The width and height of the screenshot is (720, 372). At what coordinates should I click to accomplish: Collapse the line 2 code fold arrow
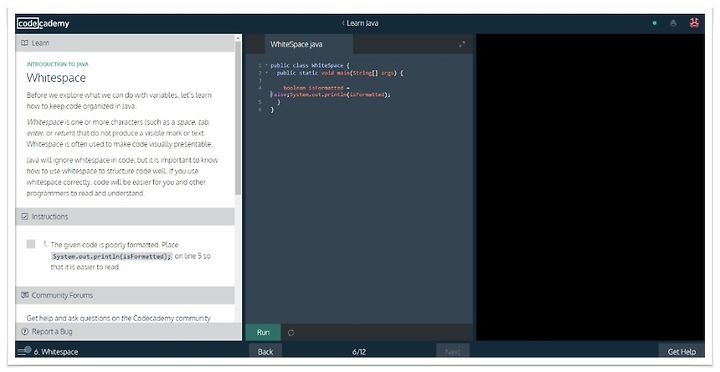click(x=266, y=73)
